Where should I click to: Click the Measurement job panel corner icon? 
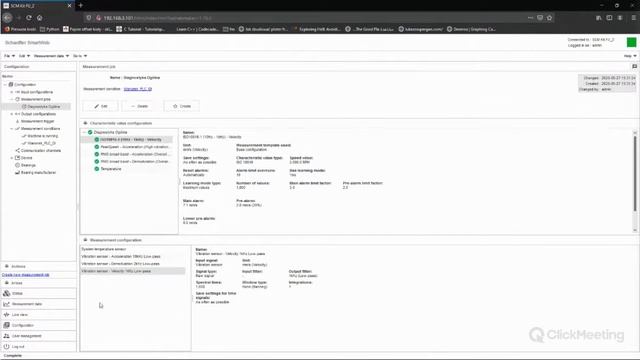tap(634, 66)
